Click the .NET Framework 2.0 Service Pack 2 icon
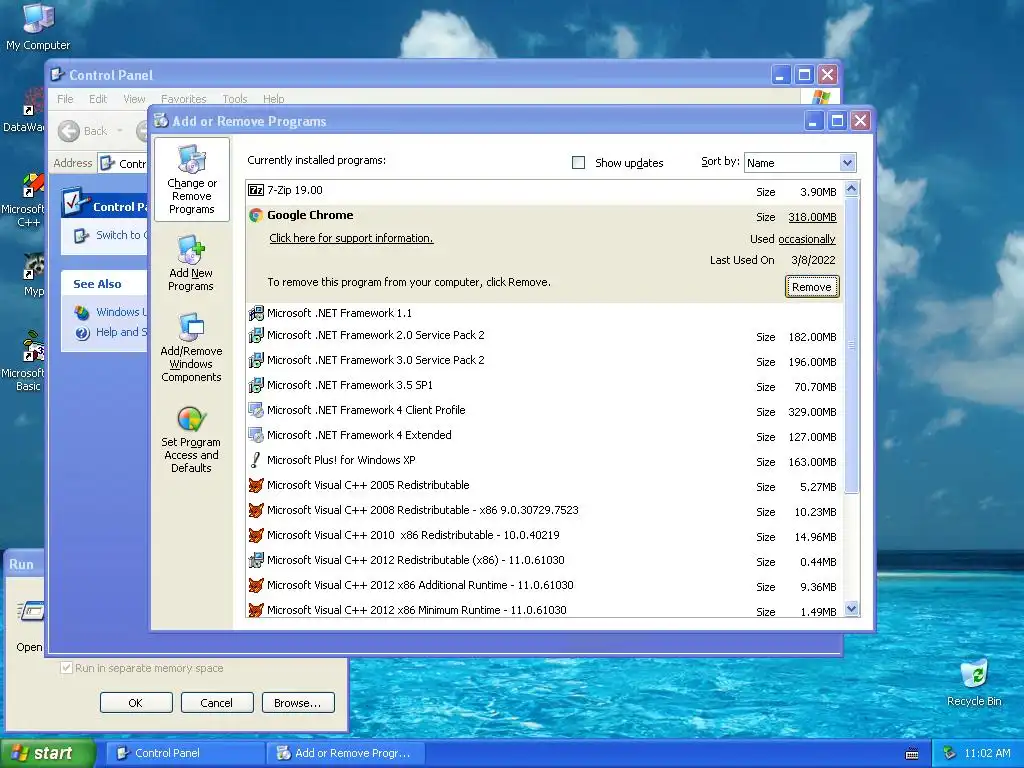Viewport: 1024px width, 768px height. point(256,336)
